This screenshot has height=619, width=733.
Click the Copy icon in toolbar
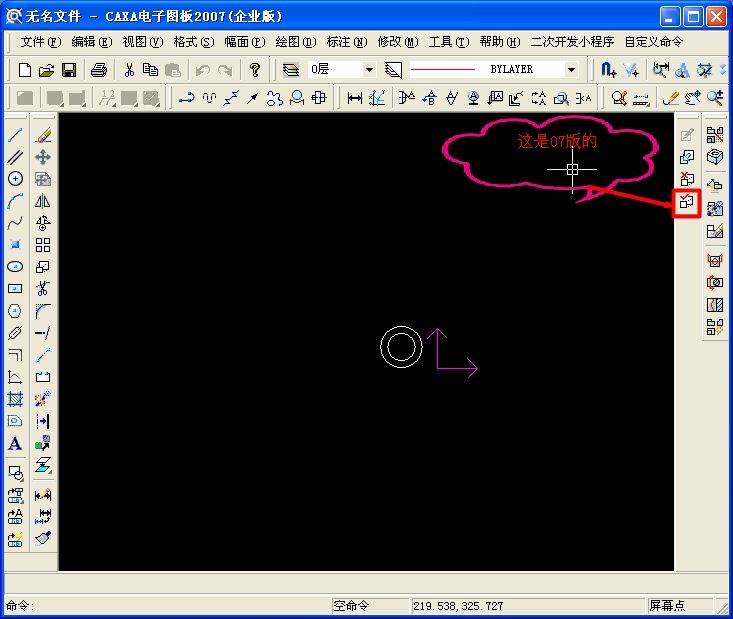151,70
